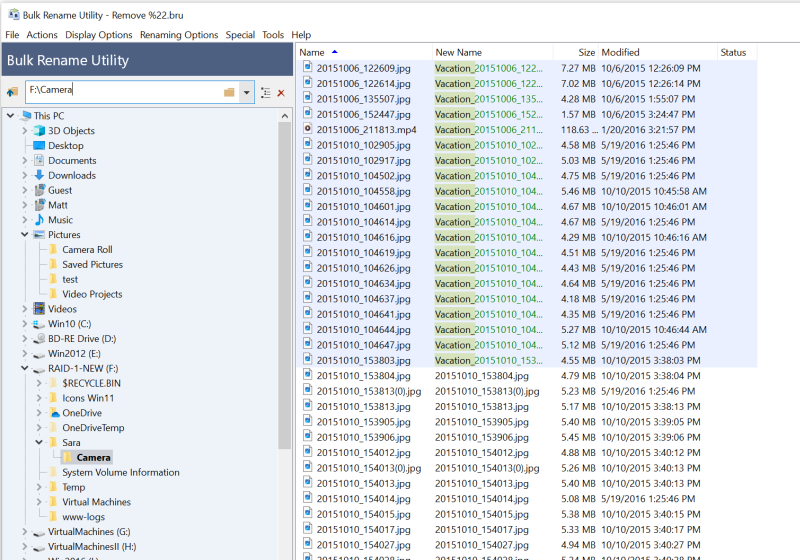Click the tree scrollbar up arrow
800x560 pixels.
coord(285,116)
